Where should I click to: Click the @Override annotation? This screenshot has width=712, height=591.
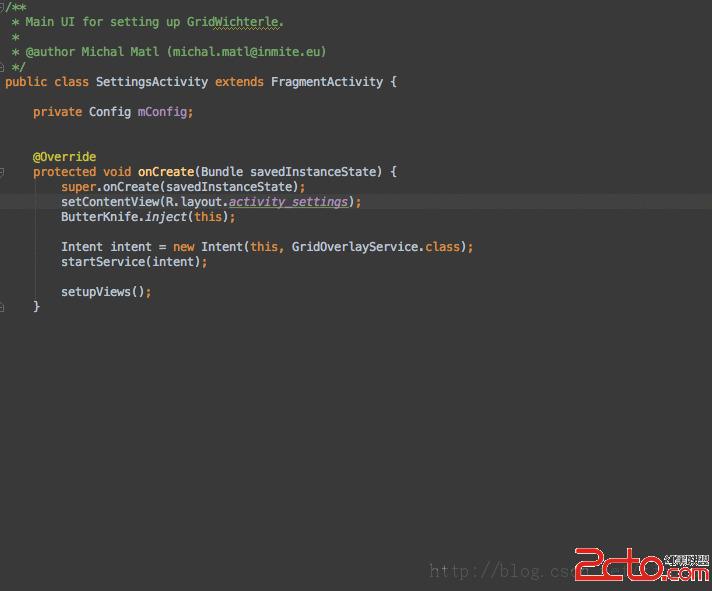(x=64, y=157)
